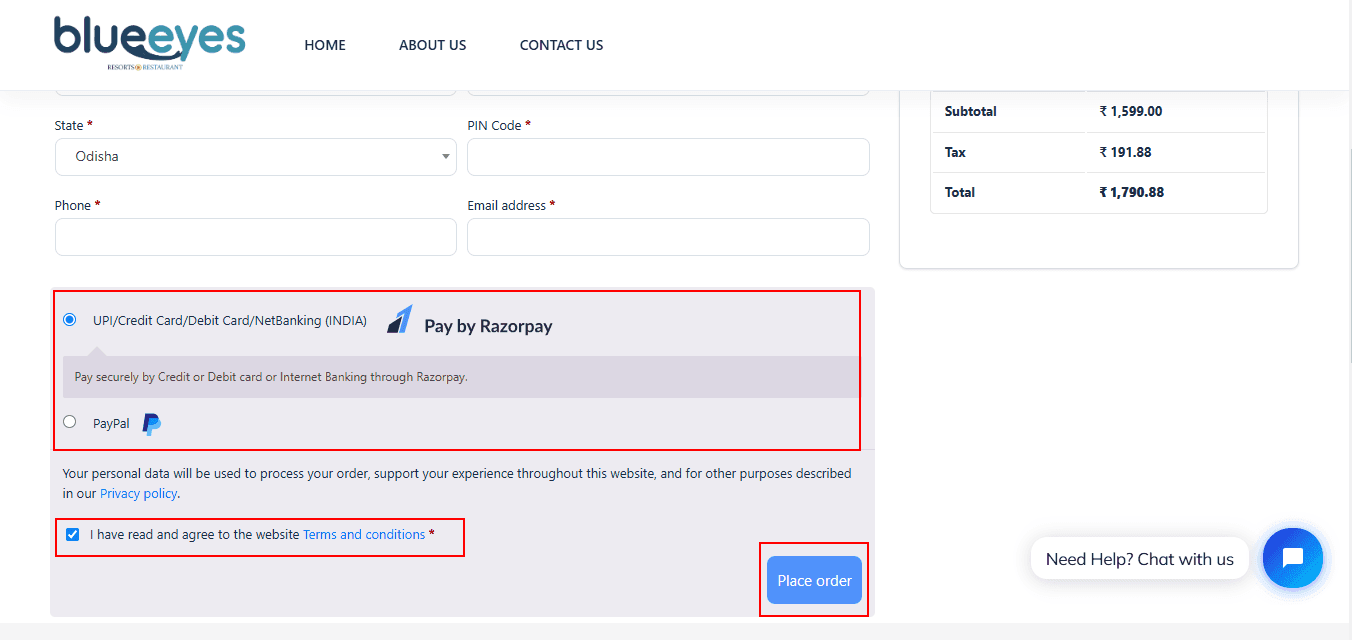1352x640 pixels.
Task: Click the PIN Code input field
Action: pyautogui.click(x=668, y=157)
